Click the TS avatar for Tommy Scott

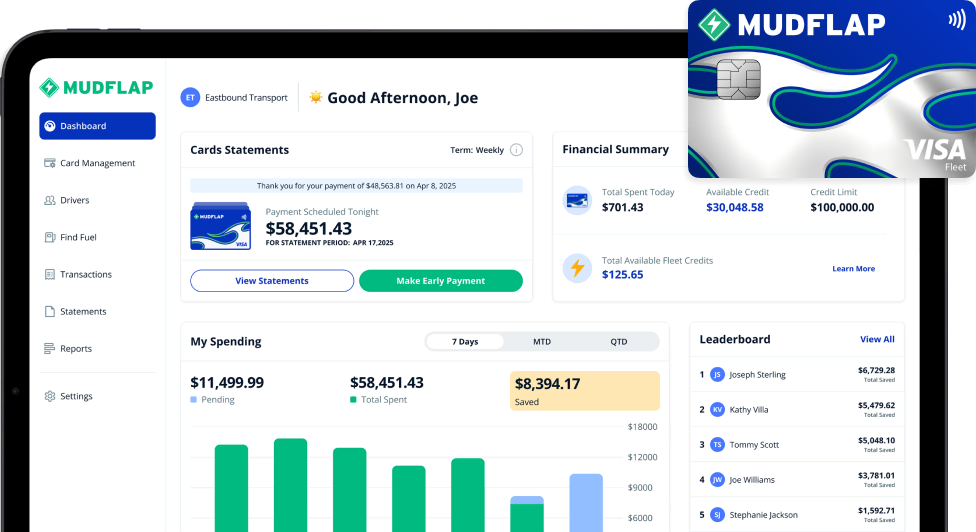click(x=717, y=444)
